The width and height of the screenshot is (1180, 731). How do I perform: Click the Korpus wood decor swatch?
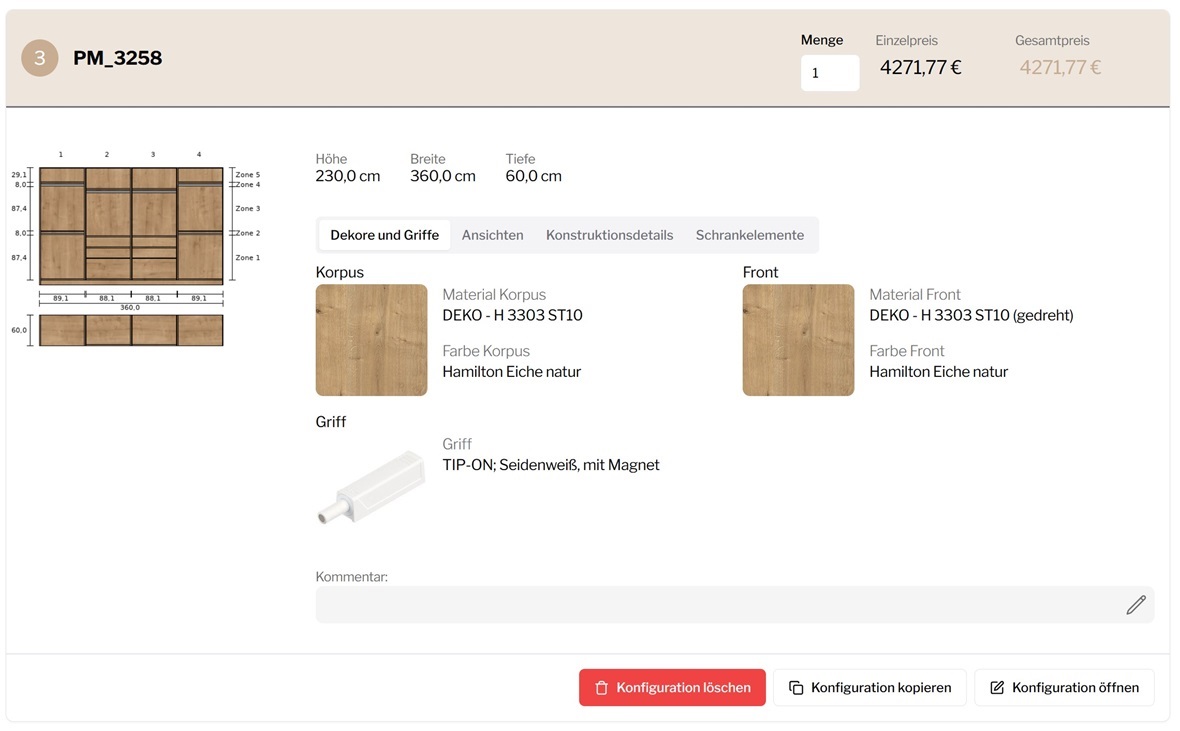pos(371,340)
